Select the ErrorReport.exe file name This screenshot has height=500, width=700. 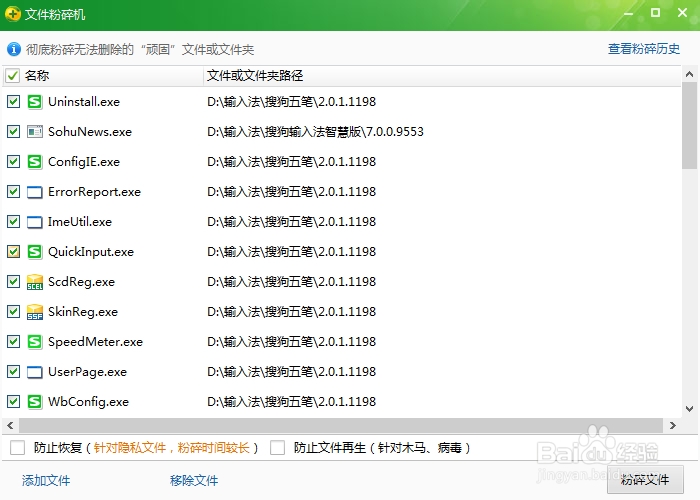[94, 192]
